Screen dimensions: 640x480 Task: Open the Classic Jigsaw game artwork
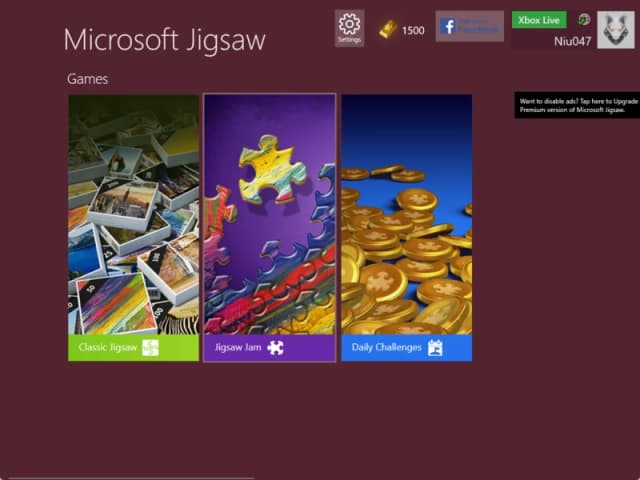[133, 215]
